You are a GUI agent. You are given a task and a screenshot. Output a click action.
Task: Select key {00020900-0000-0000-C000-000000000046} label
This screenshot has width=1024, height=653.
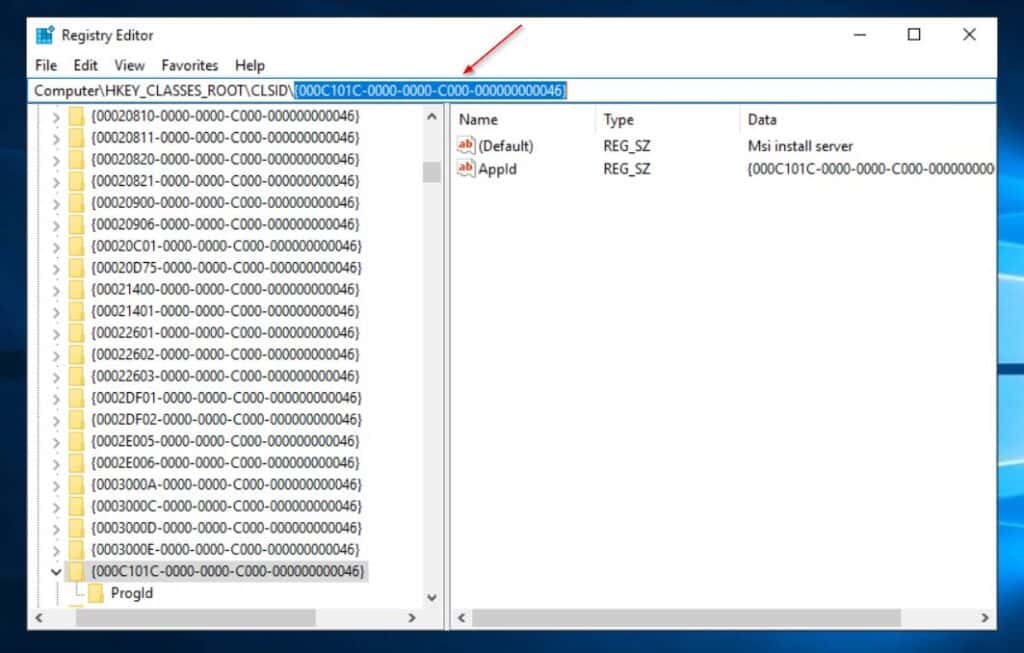pos(225,202)
